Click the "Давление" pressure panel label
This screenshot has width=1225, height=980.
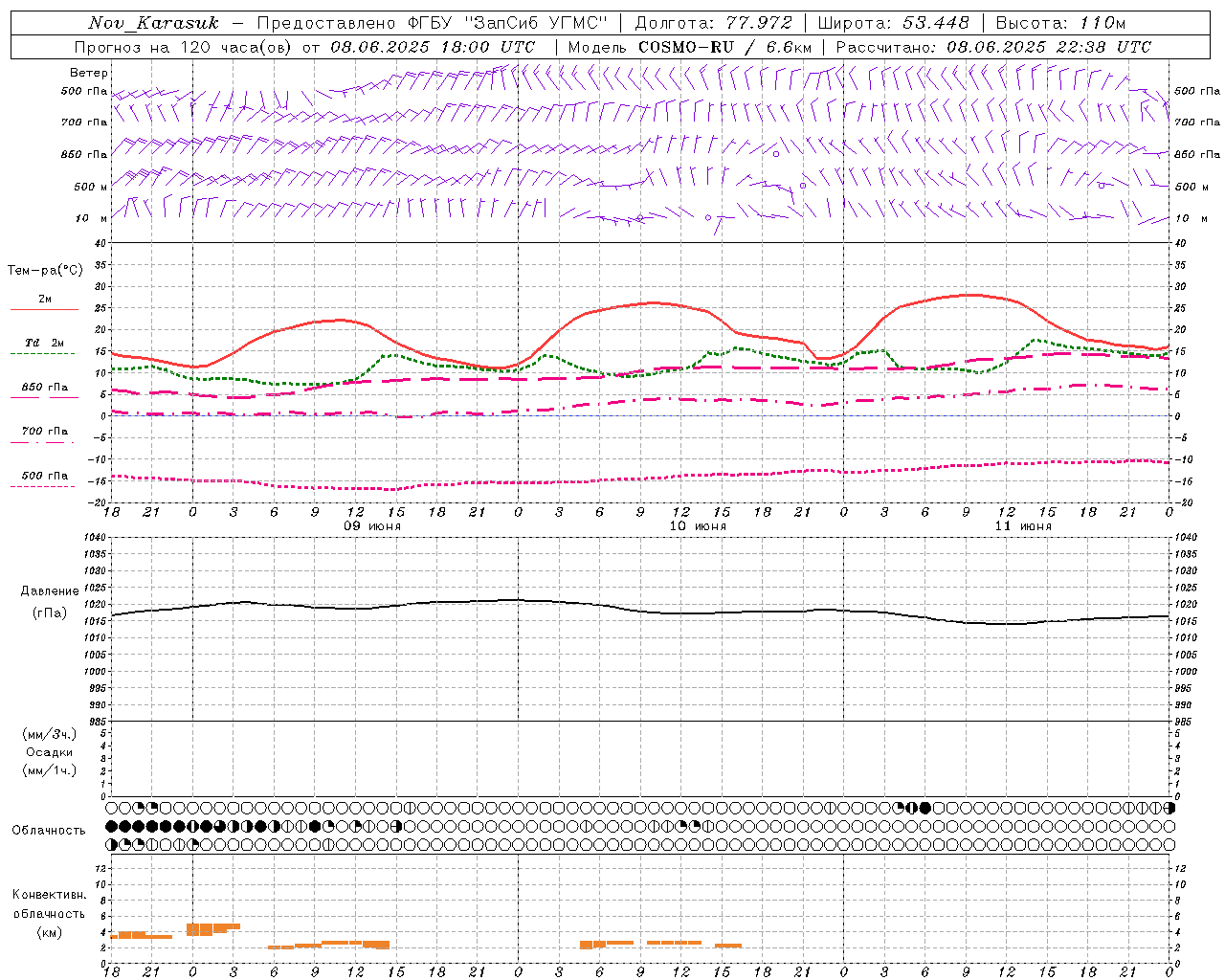tap(50, 591)
